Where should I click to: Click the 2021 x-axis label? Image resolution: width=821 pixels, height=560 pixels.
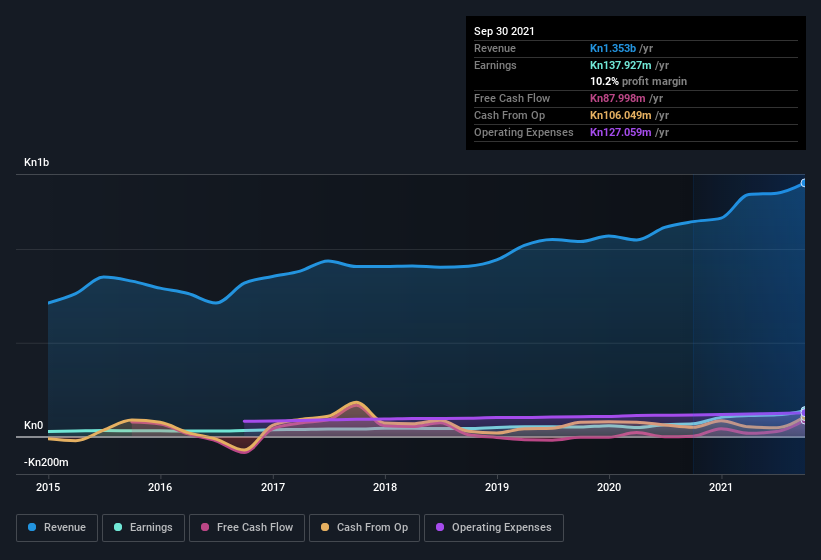[721, 487]
